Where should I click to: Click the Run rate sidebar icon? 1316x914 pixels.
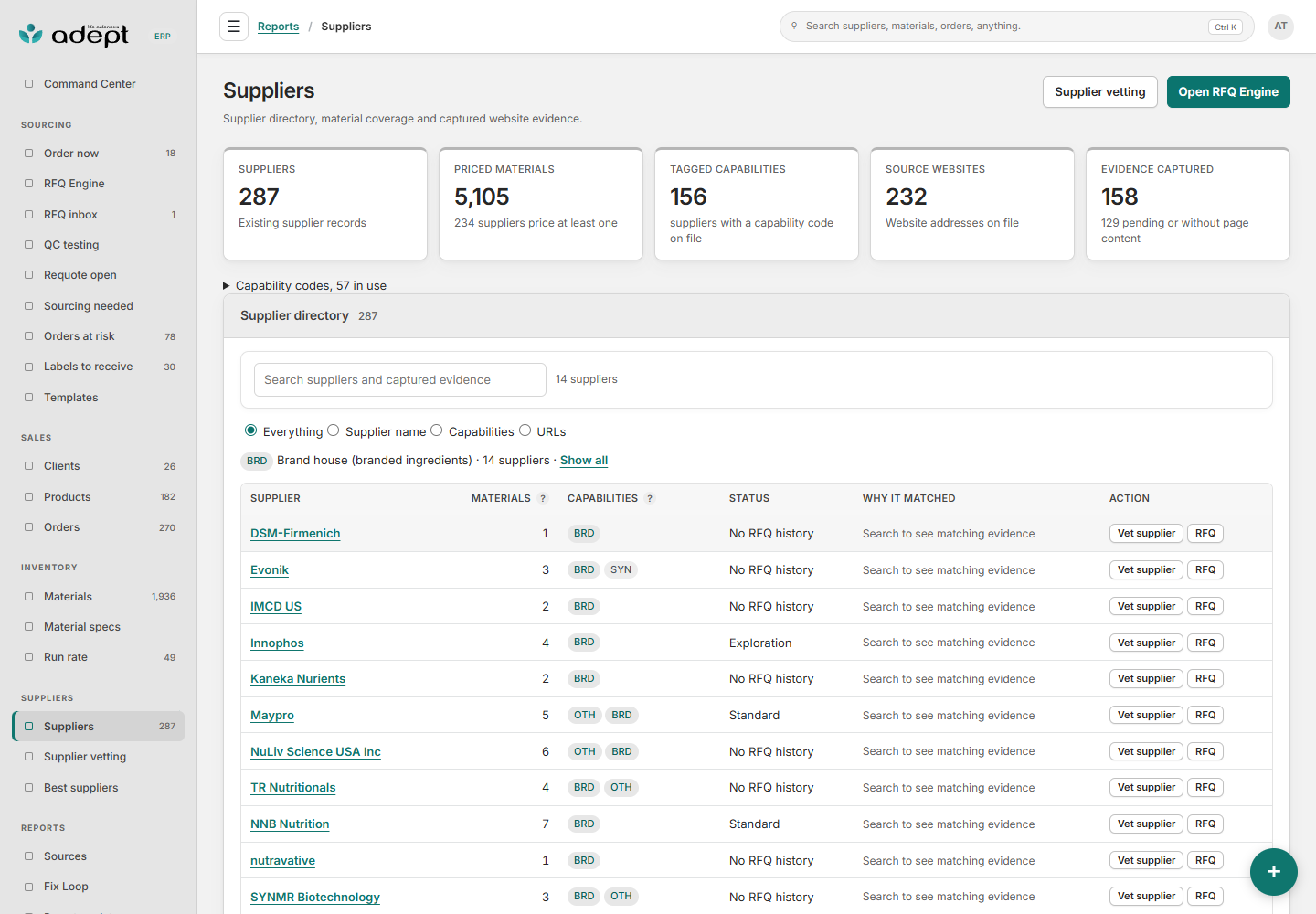point(28,657)
